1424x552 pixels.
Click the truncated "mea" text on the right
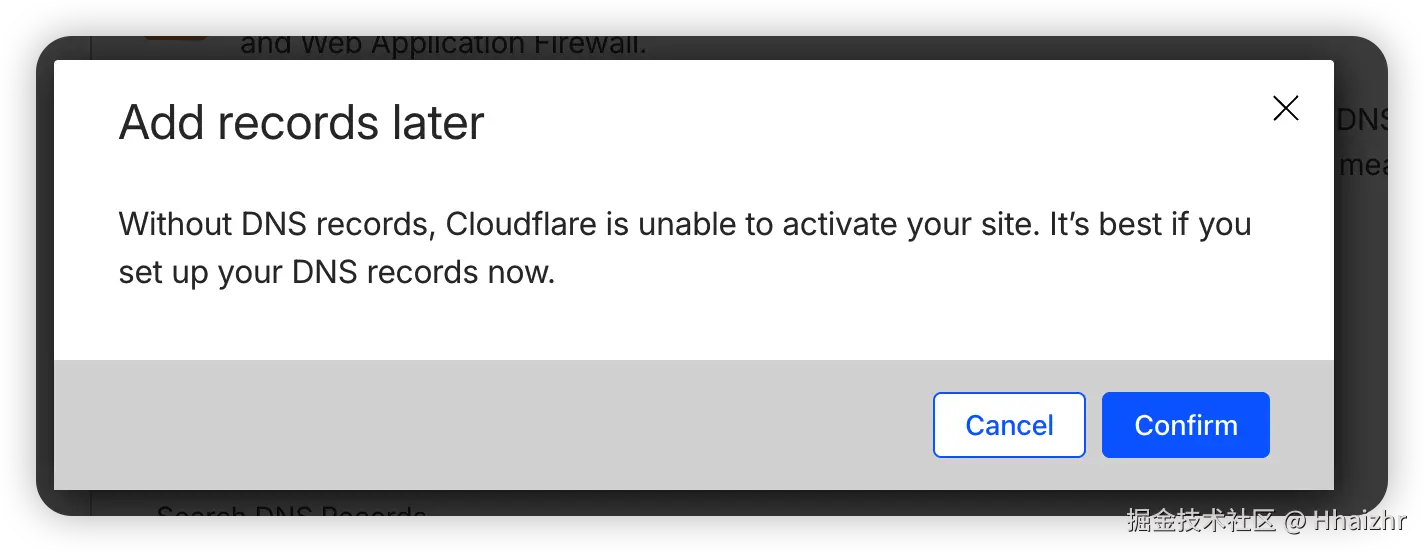(1361, 166)
